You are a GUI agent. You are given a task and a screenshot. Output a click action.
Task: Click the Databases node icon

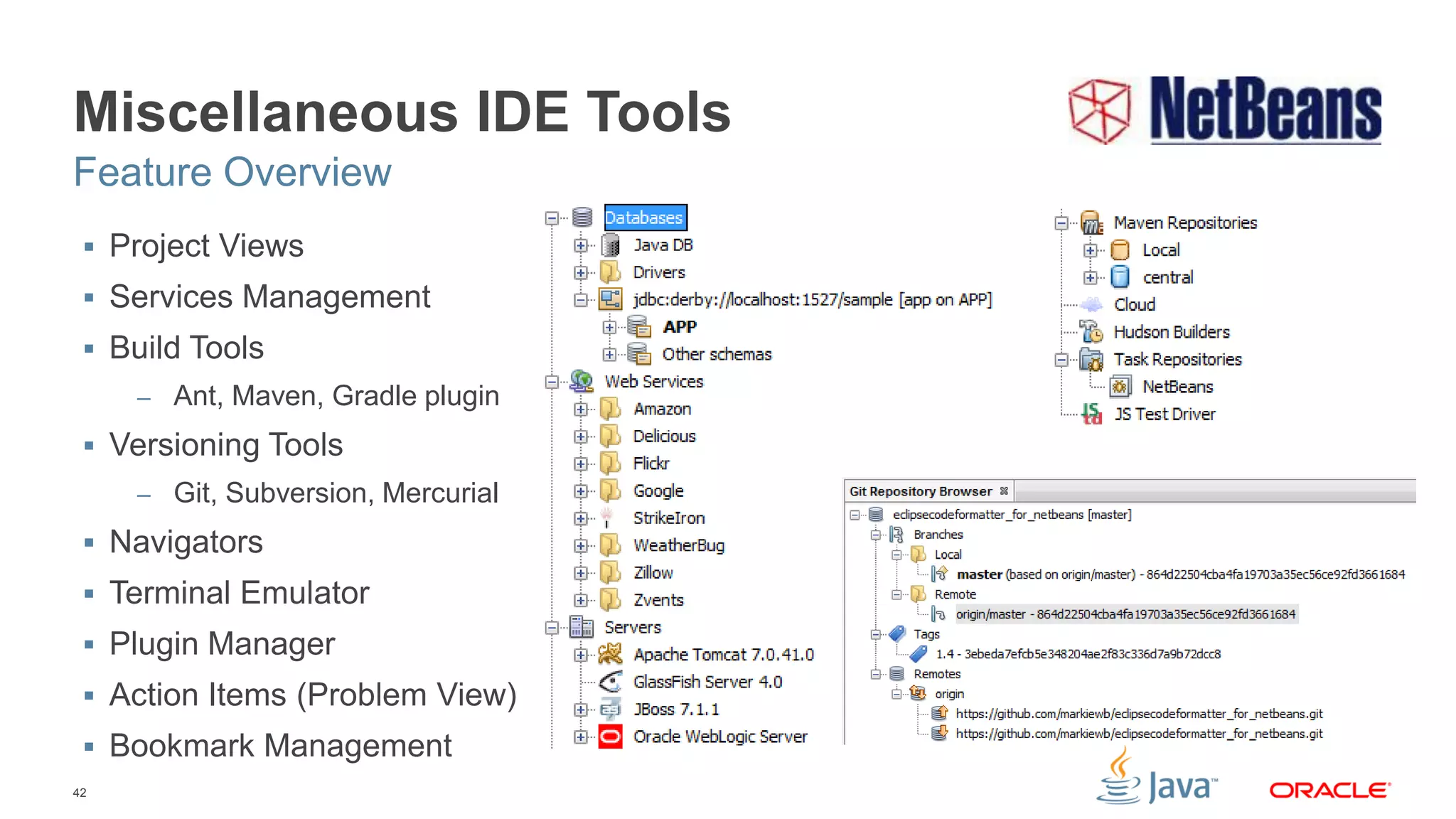pos(582,218)
